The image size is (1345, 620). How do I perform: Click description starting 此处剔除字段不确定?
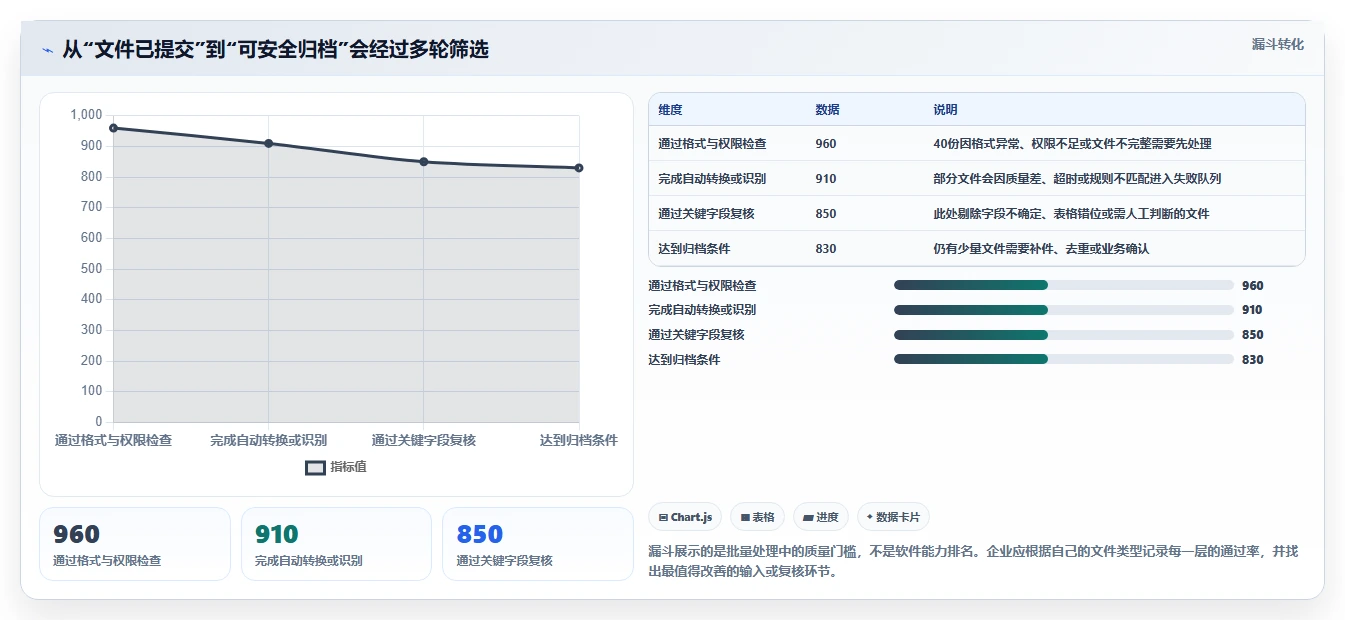click(x=1071, y=214)
